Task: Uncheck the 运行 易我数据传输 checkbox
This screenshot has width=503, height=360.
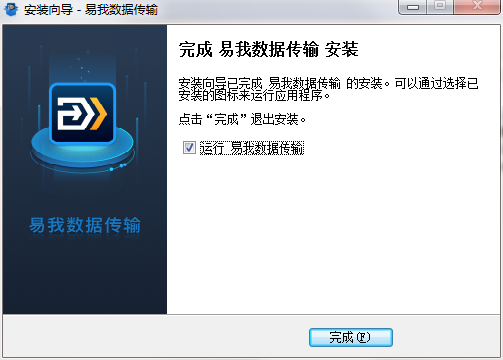Action: pos(189,147)
